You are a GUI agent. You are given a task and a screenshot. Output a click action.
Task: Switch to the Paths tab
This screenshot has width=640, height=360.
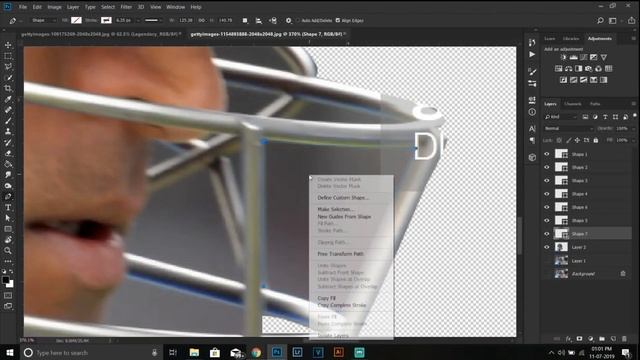(x=595, y=104)
